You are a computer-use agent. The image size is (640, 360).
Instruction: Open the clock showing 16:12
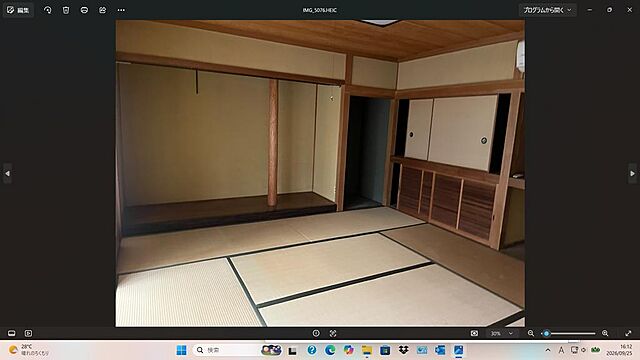pos(619,350)
